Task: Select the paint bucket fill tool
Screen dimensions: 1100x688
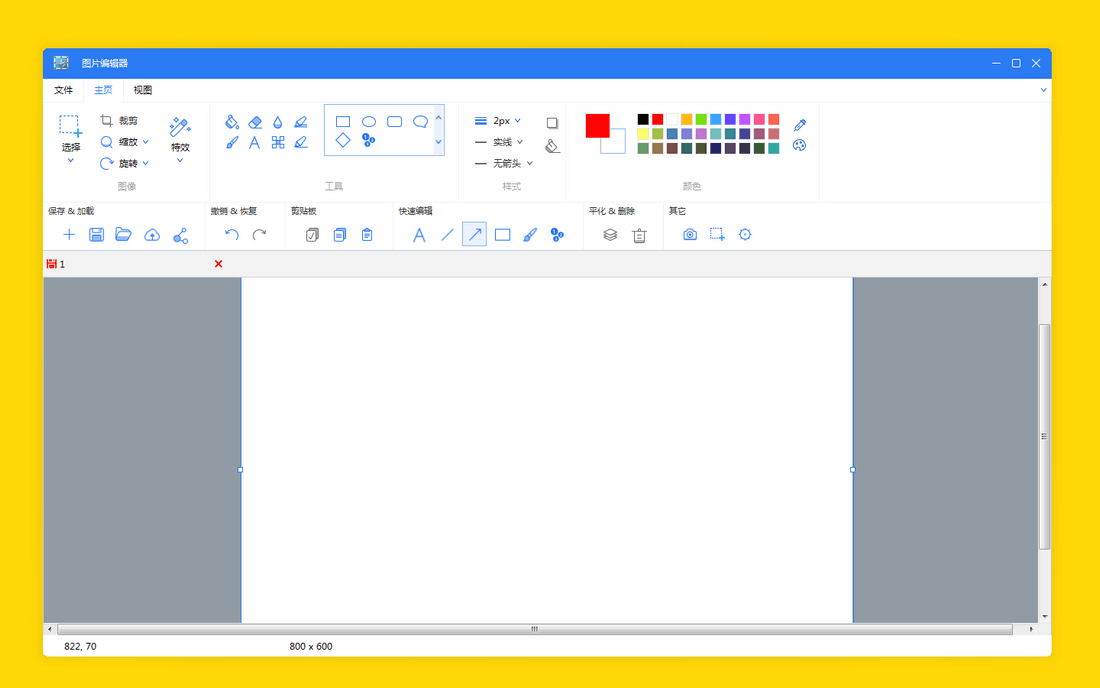Action: tap(232, 122)
